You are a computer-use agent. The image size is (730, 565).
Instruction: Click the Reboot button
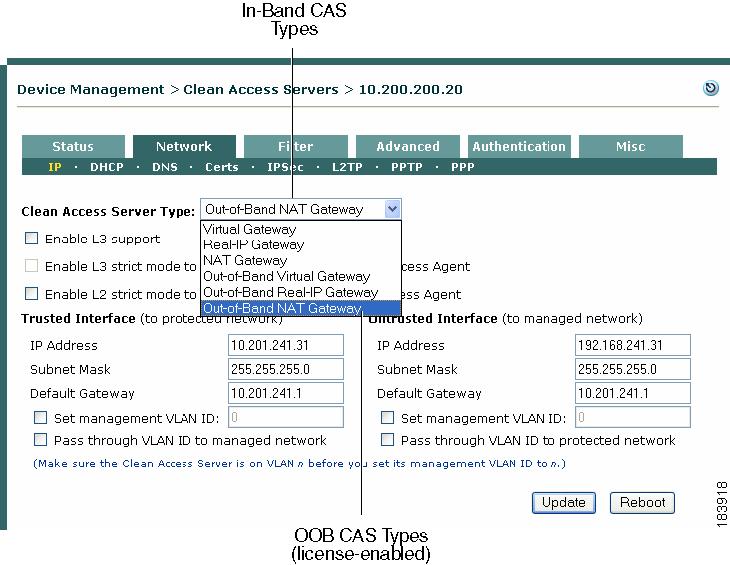point(642,503)
